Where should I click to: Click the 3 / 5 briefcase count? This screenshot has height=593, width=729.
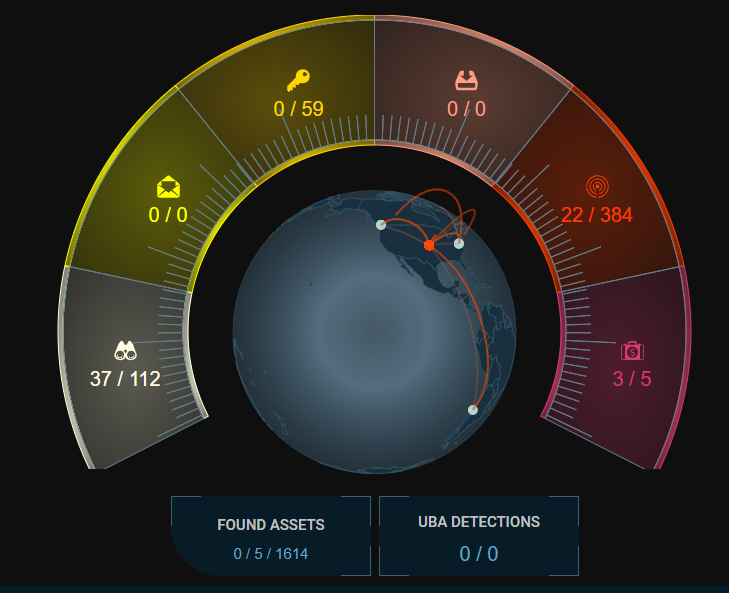[x=632, y=379]
